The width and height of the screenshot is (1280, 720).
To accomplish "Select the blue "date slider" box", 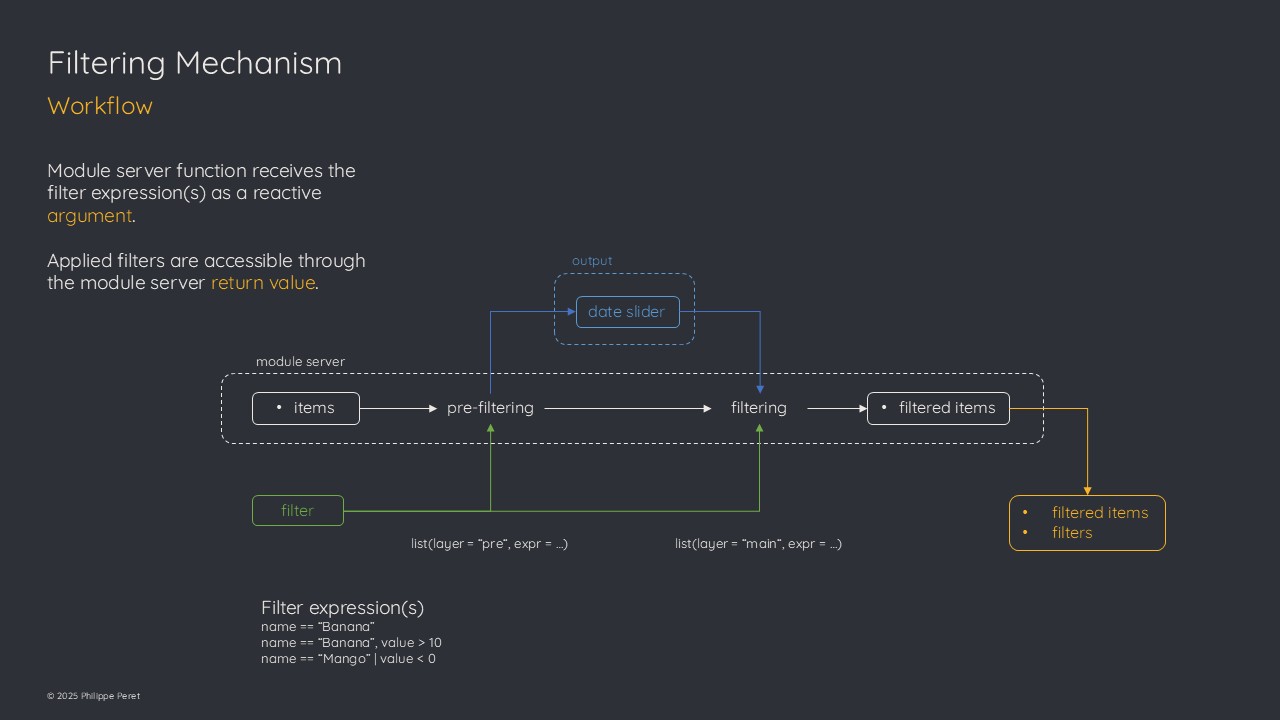I will click(627, 312).
